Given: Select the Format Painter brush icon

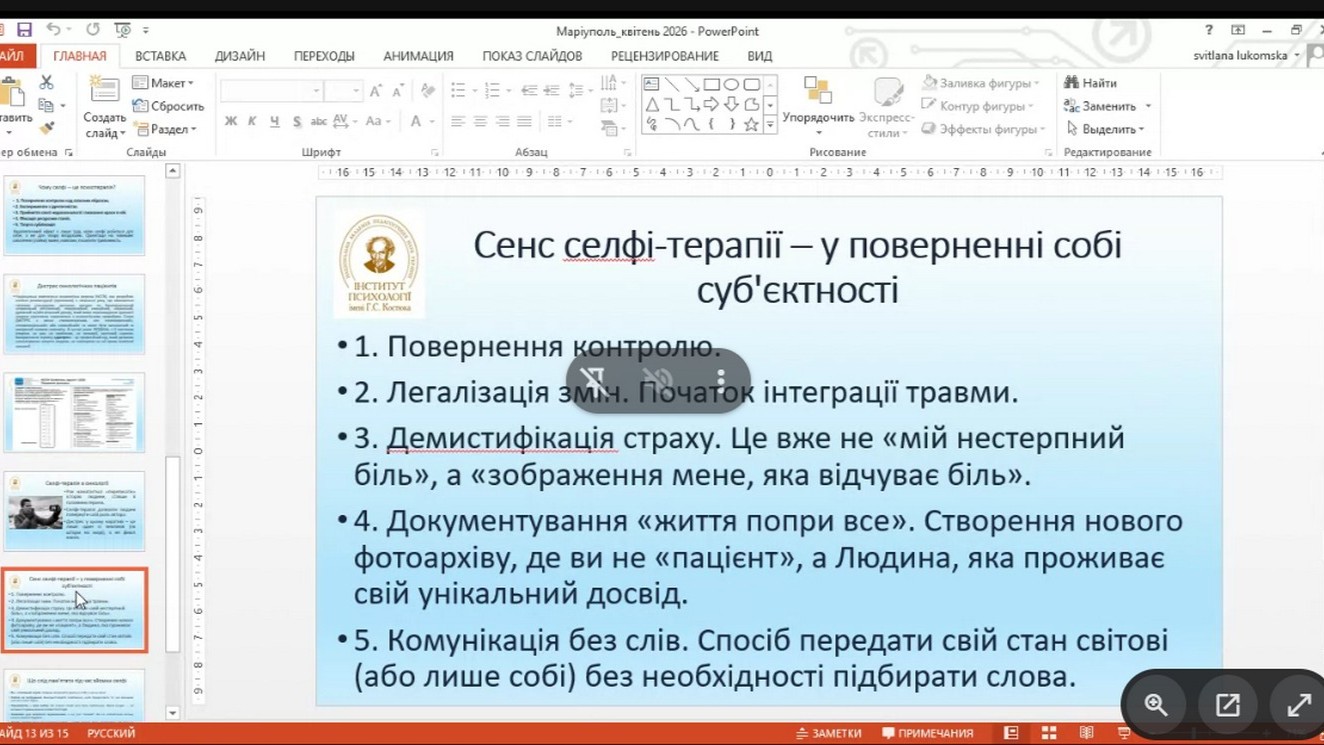Looking at the screenshot, I should click(46, 128).
